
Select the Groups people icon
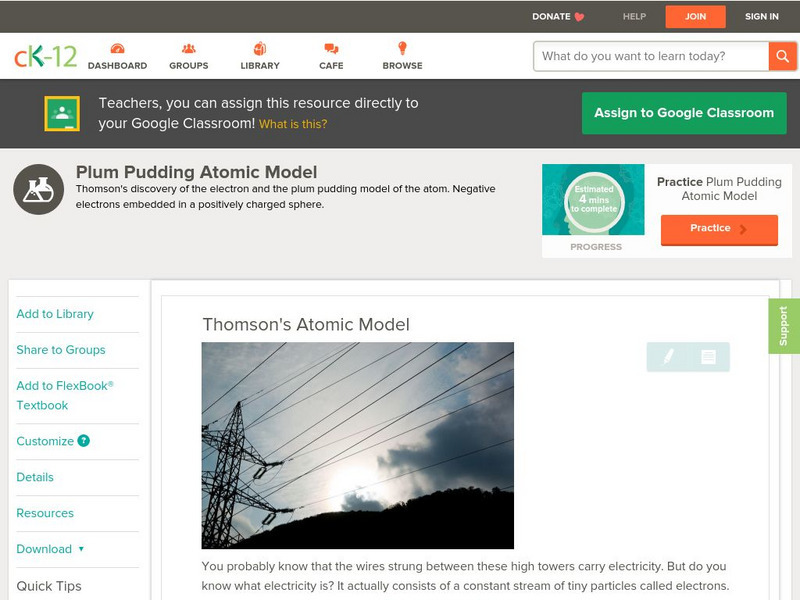188,46
